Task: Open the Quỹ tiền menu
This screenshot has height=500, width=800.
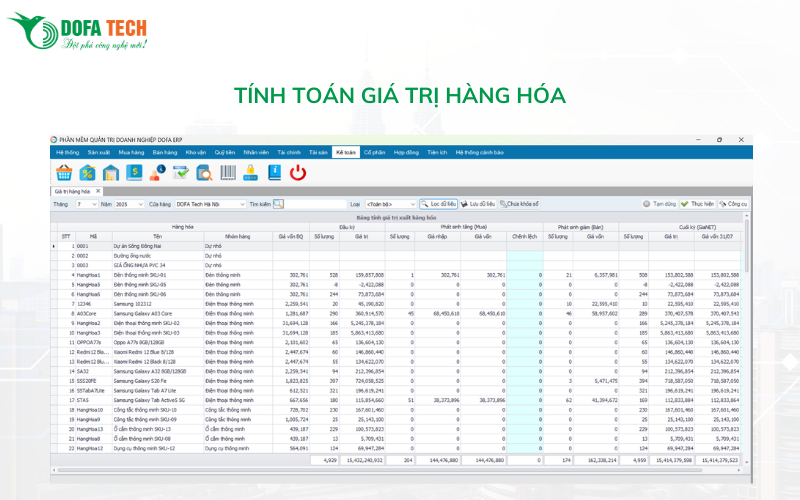Action: coord(224,153)
